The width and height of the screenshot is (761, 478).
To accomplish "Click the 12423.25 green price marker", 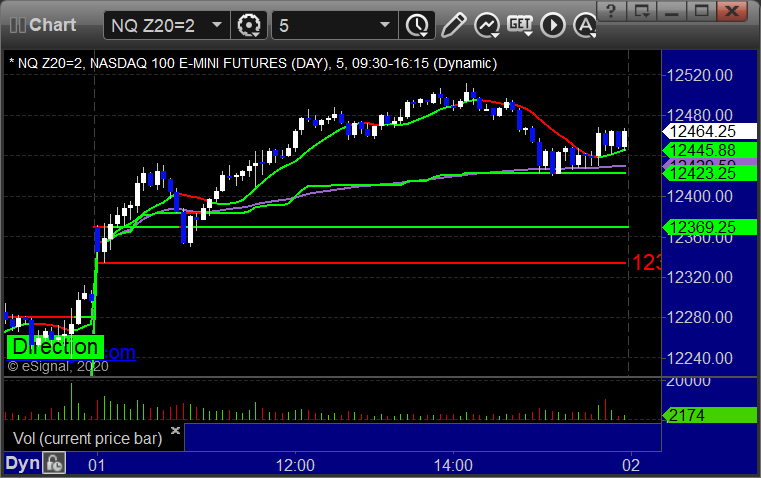I will [x=709, y=173].
